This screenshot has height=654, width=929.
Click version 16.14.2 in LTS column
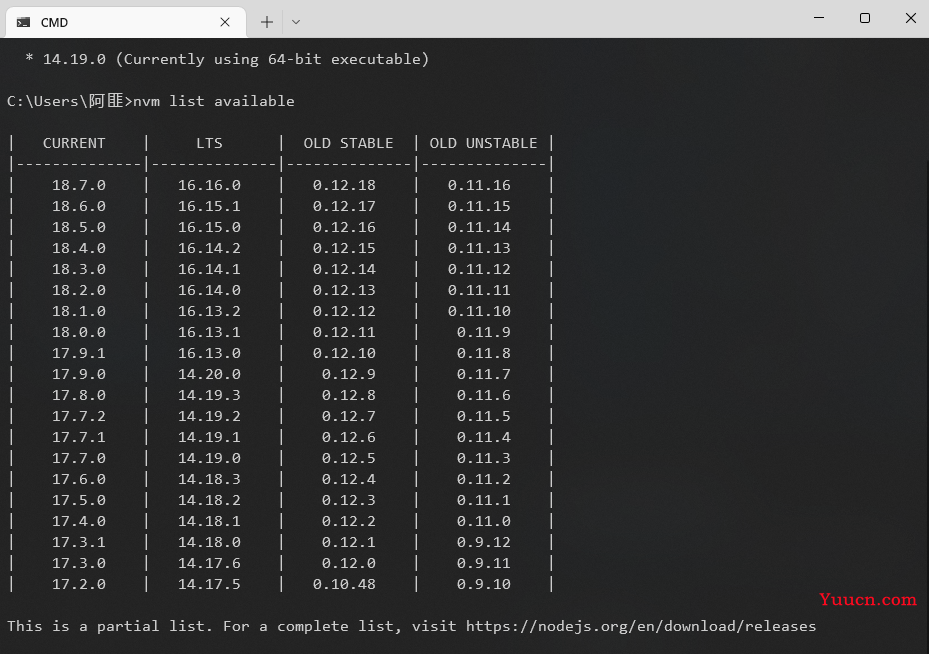point(210,248)
